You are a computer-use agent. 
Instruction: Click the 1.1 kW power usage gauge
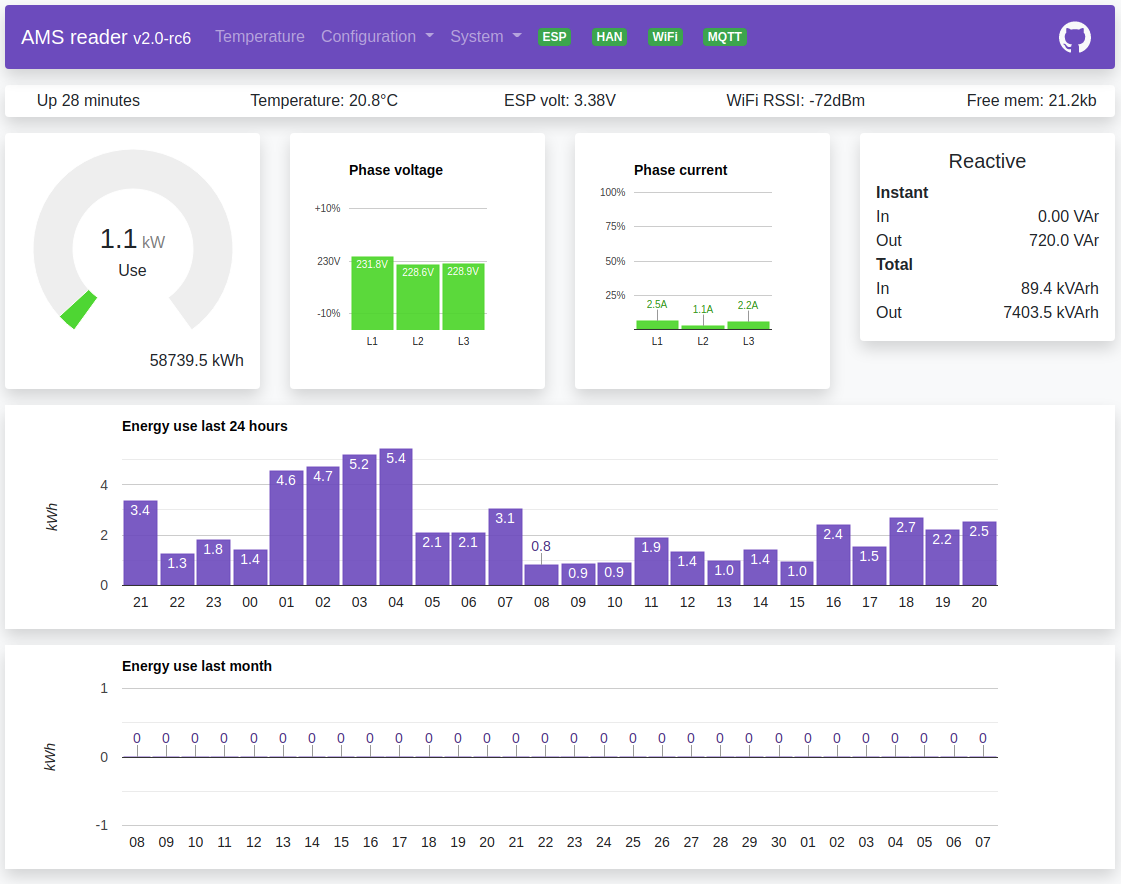132,240
